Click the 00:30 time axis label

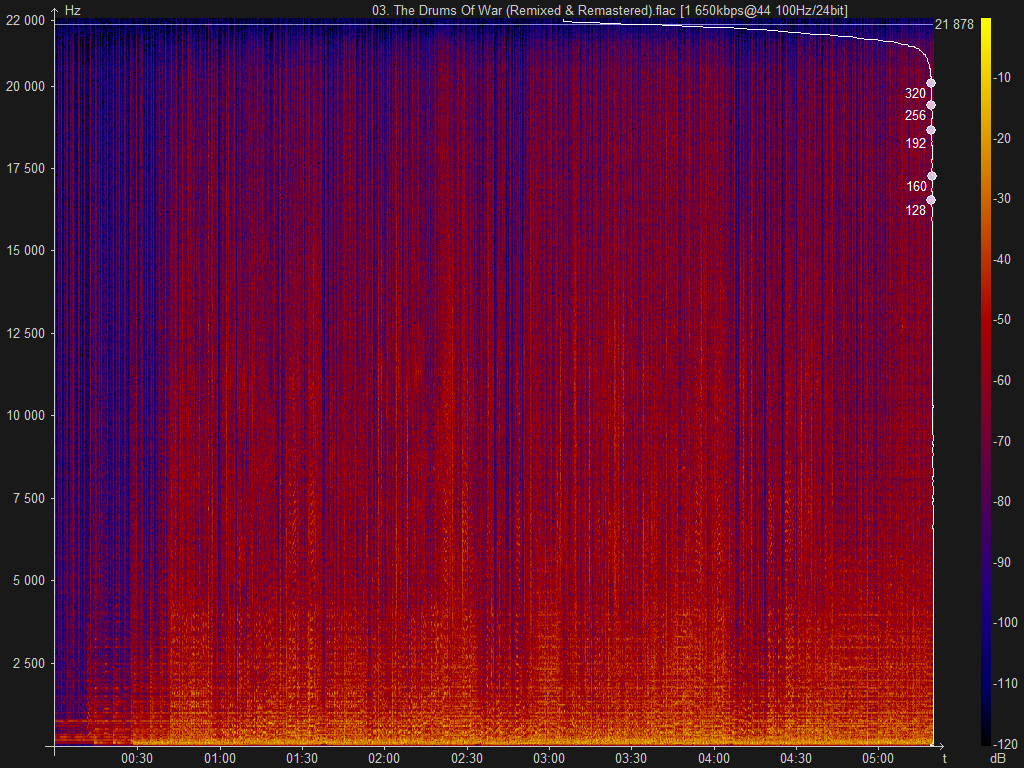coord(136,758)
